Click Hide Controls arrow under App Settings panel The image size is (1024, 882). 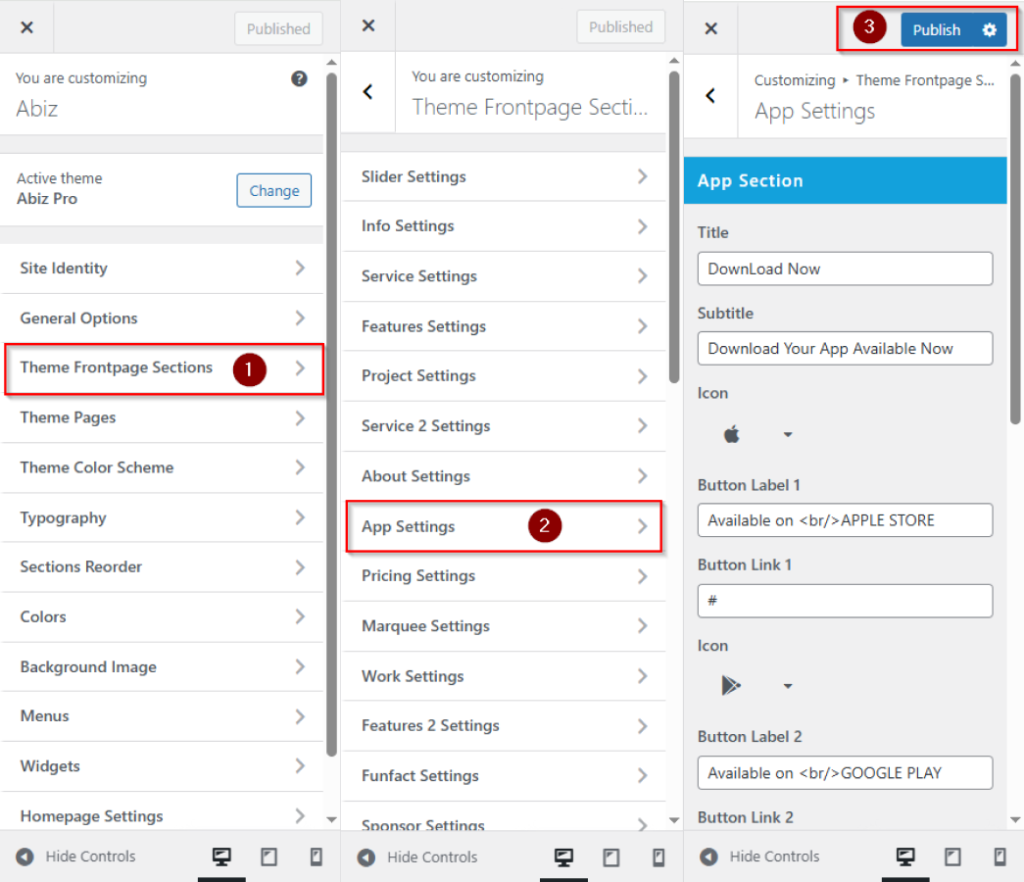[x=709, y=857]
